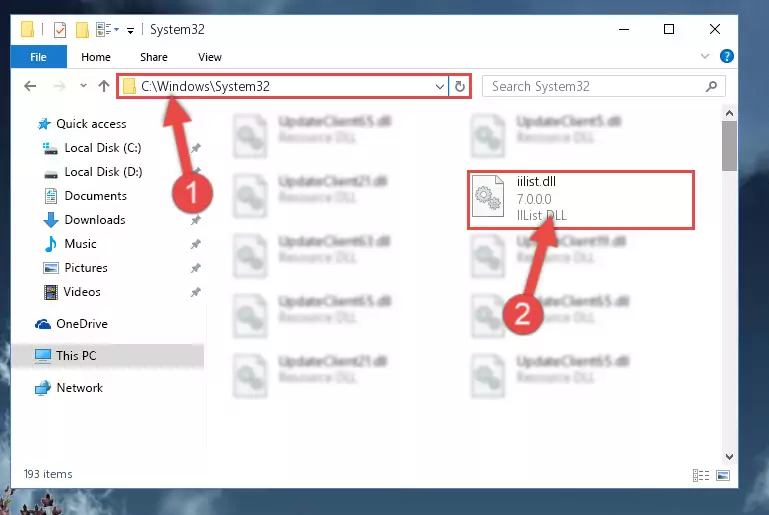The image size is (769, 515).
Task: Open the recent locations dropdown
Action: pos(83,86)
